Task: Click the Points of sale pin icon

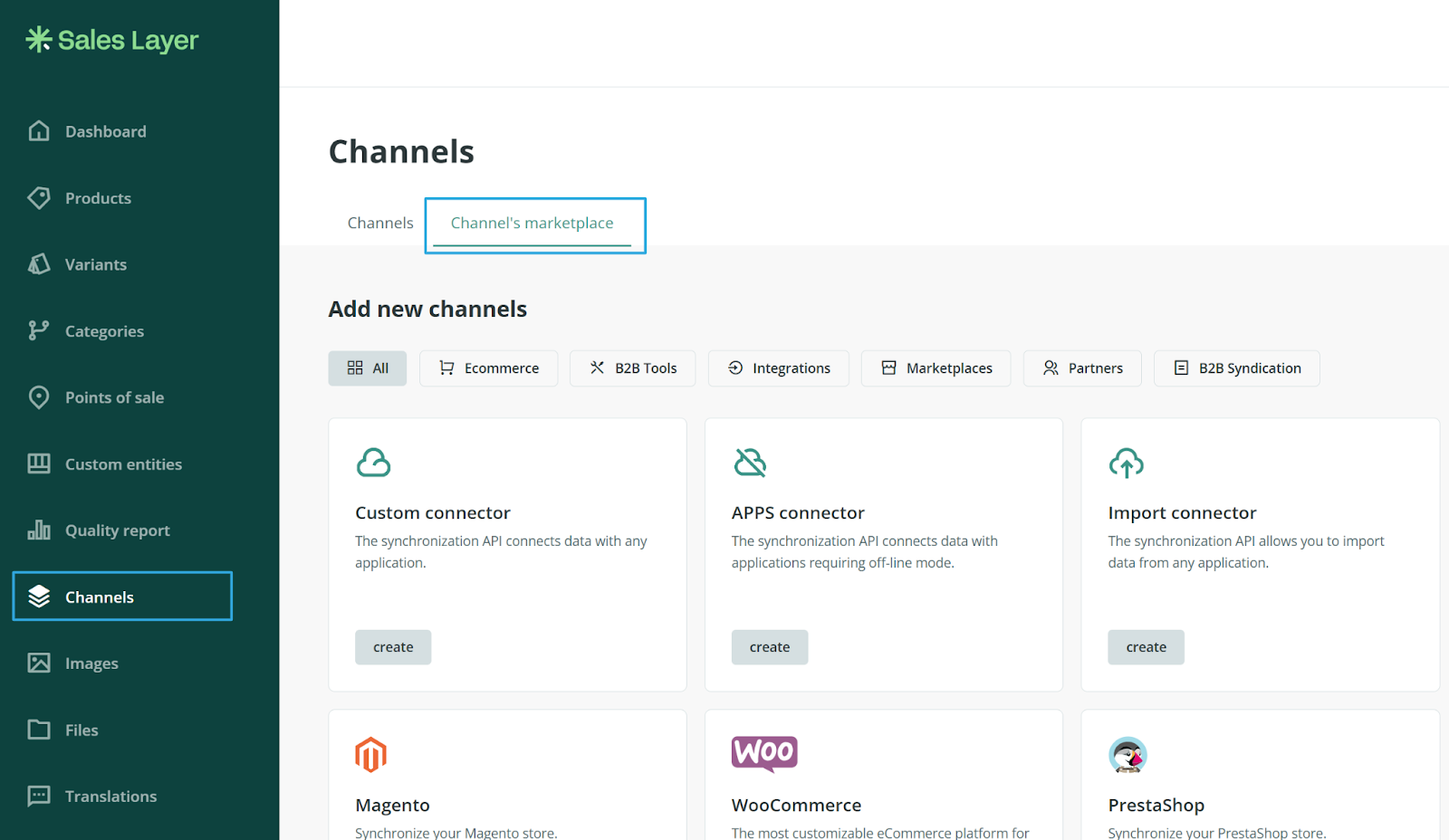Action: point(39,397)
